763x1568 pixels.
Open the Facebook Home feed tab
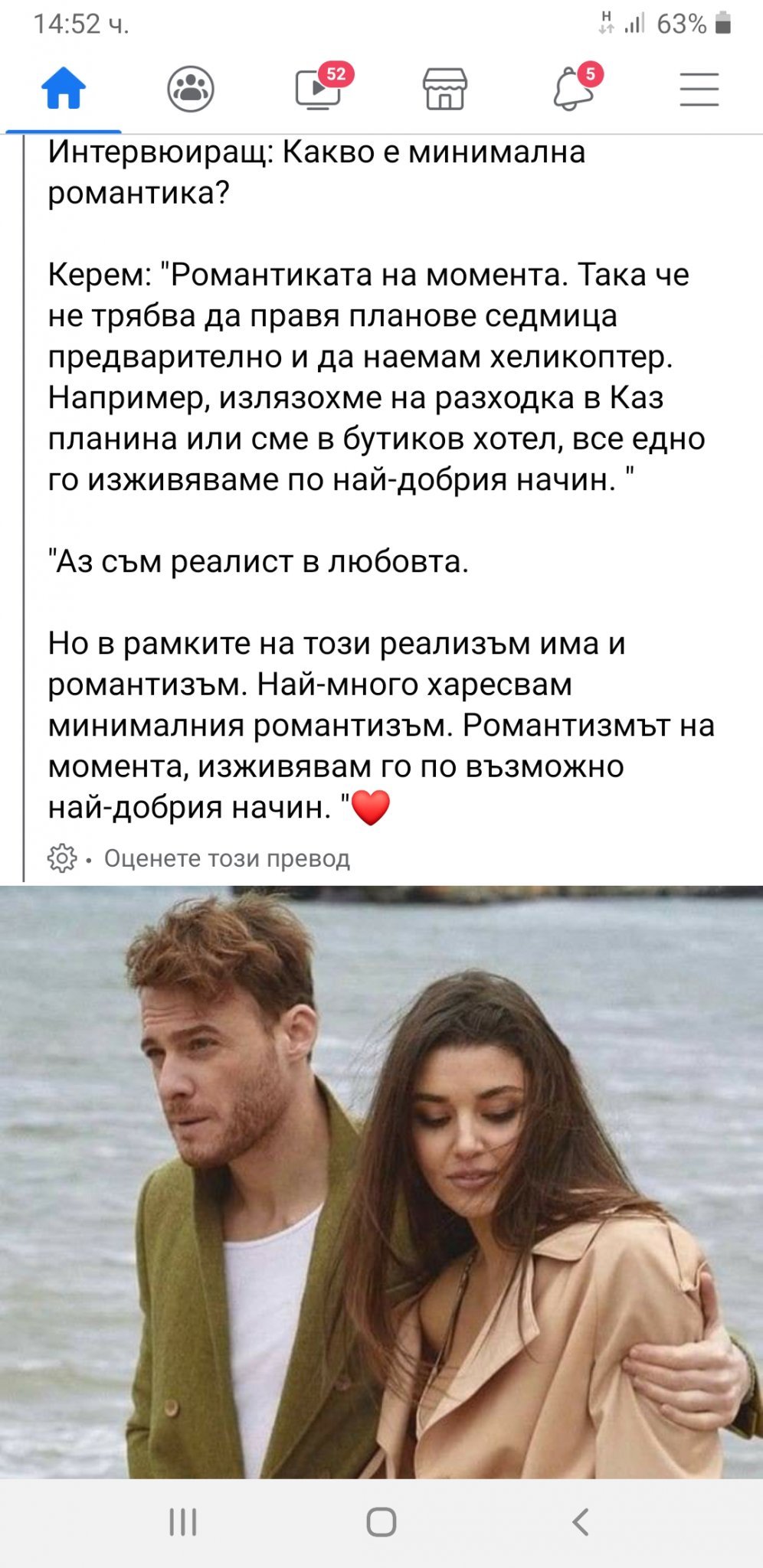63,89
